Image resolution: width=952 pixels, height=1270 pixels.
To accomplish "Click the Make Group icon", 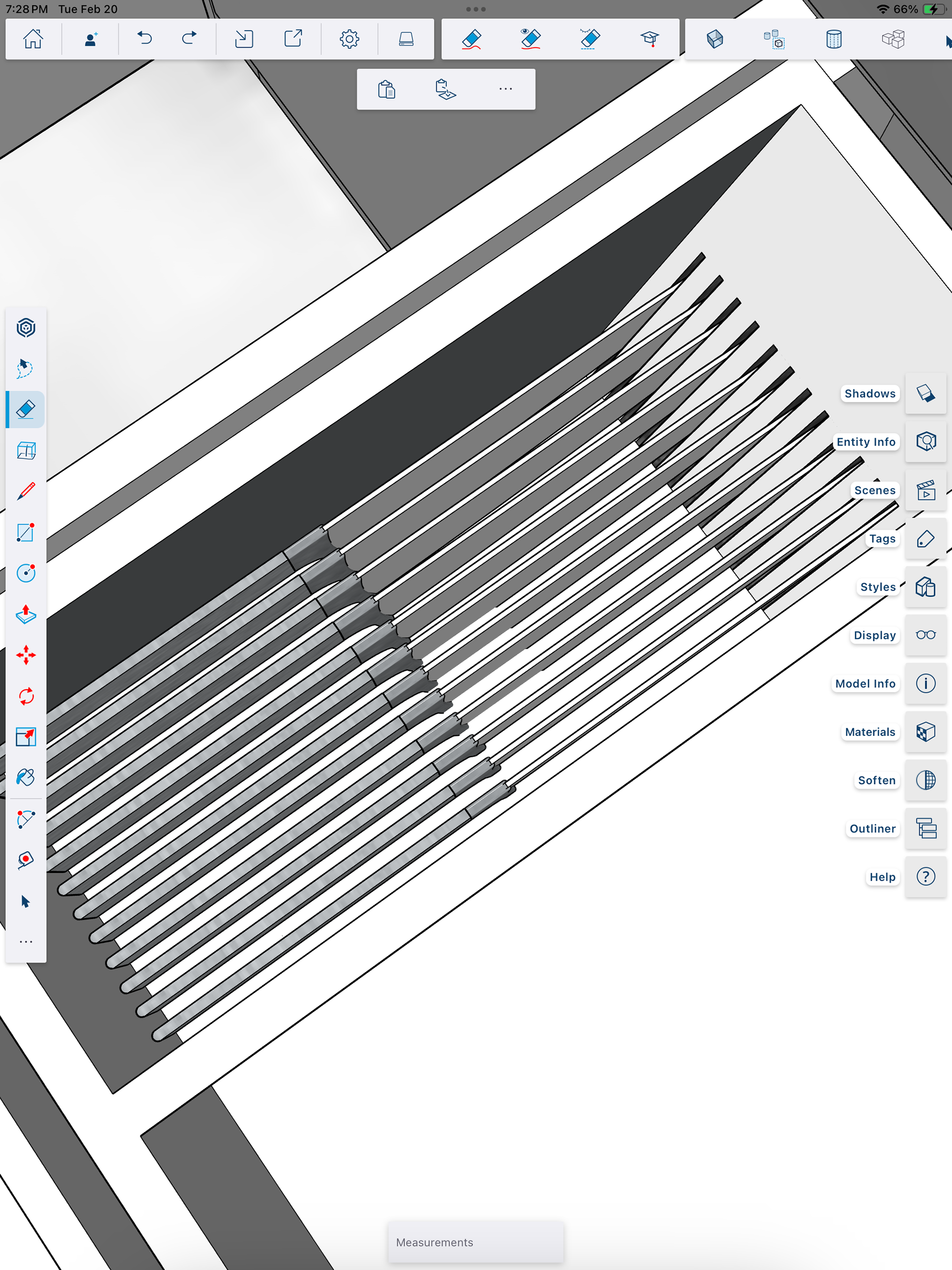I will point(774,39).
